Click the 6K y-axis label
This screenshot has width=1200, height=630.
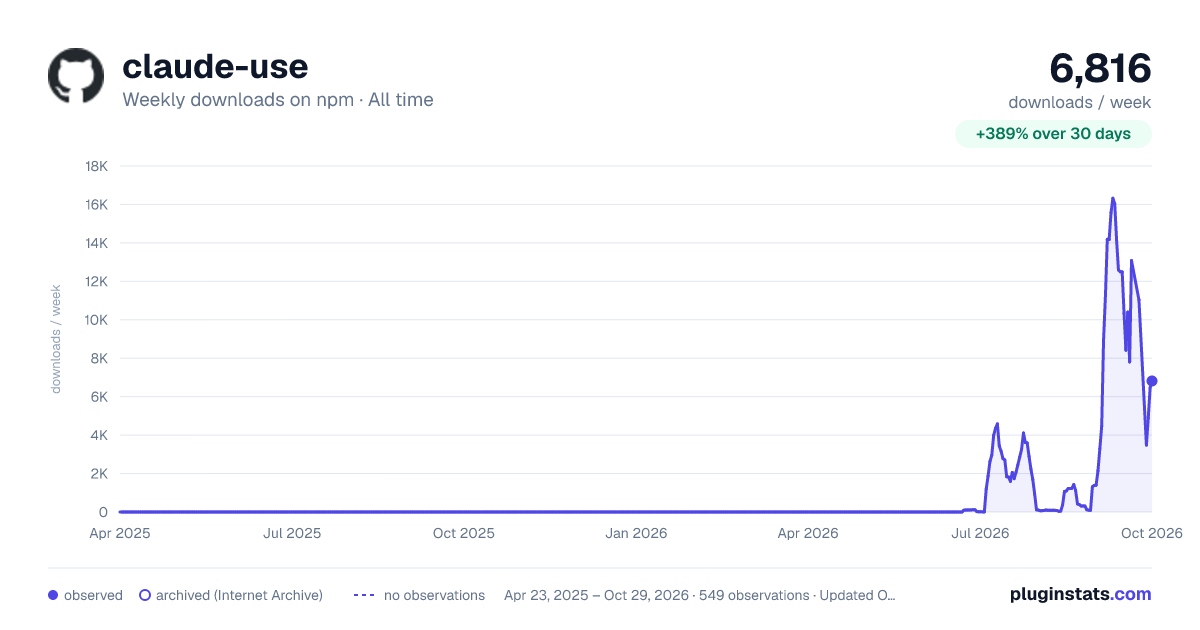click(x=100, y=397)
